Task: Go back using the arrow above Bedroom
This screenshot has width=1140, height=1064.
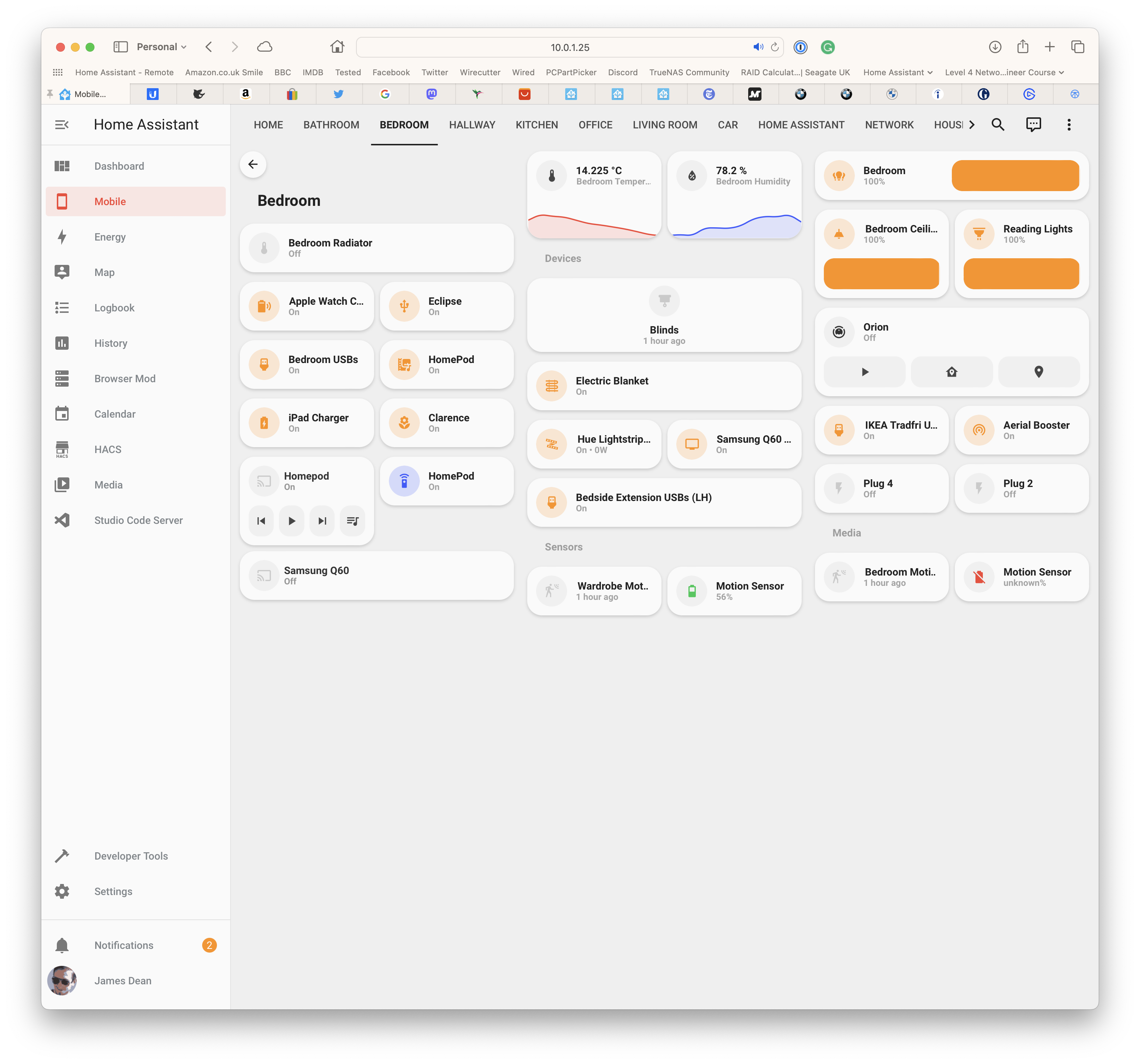Action: [253, 165]
